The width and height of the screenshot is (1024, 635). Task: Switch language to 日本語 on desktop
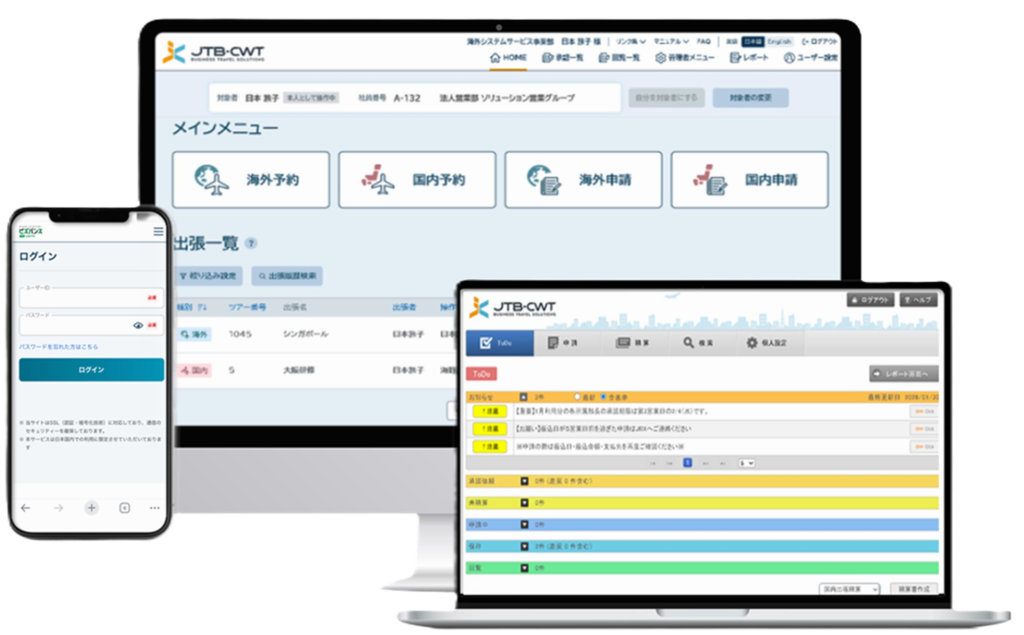pyautogui.click(x=752, y=41)
